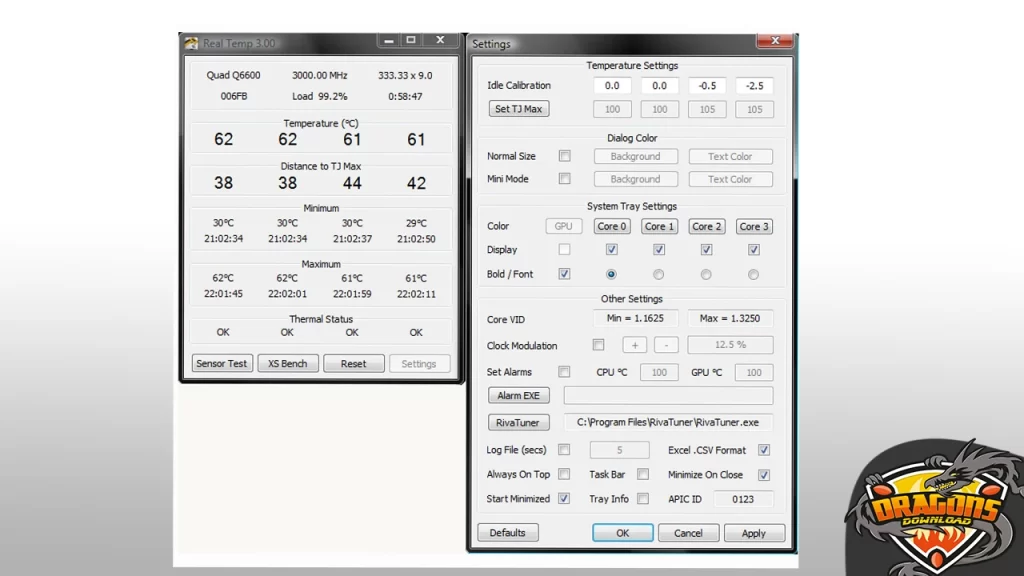Uncheck Start Minimized option
Image resolution: width=1024 pixels, height=576 pixels.
(564, 498)
